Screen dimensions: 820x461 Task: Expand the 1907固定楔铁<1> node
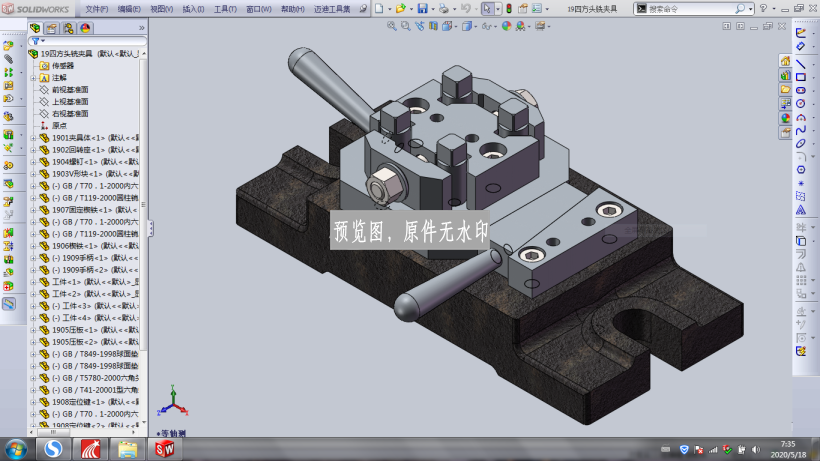[x=33, y=210]
